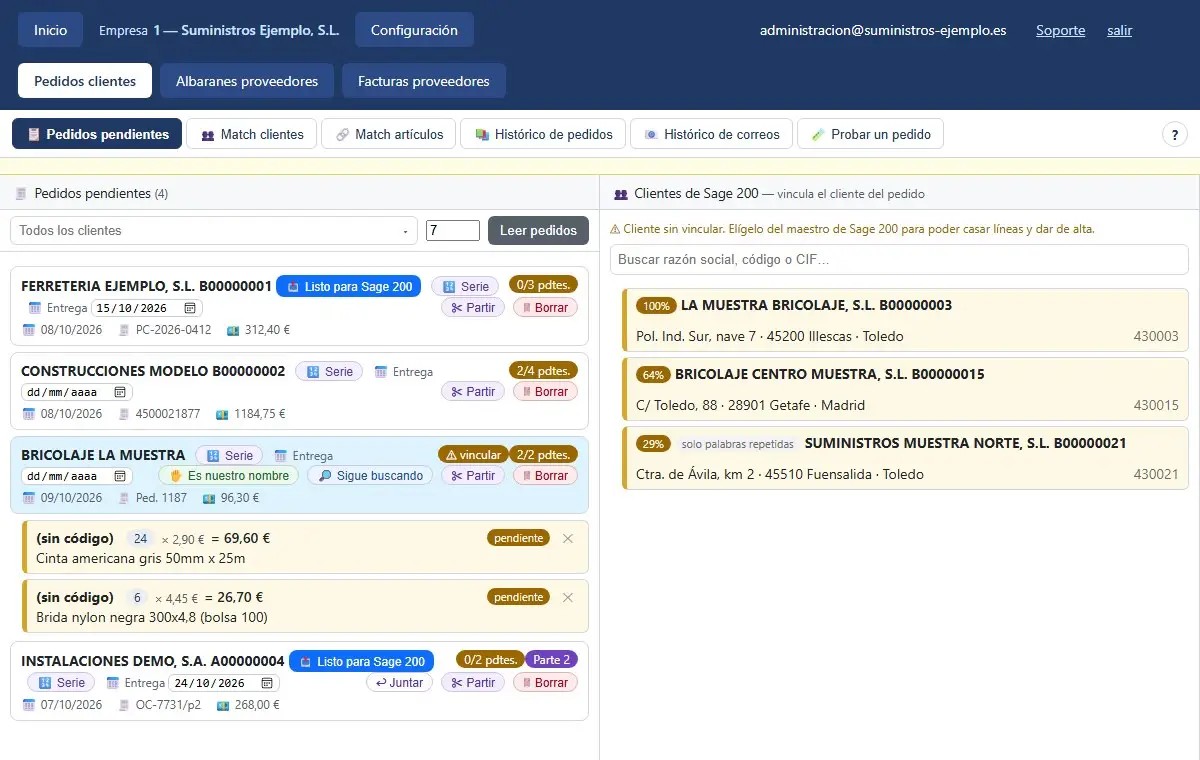Click Es nuestro nombre button

click(x=229, y=476)
